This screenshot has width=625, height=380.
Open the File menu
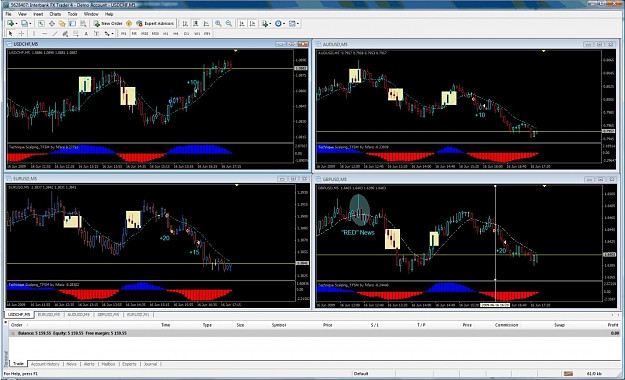pyautogui.click(x=8, y=14)
